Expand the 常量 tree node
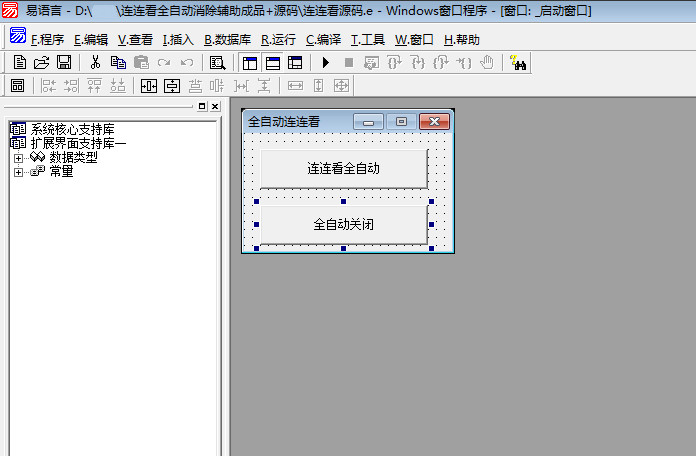Screen dimensions: 696x456 click(x=18, y=172)
